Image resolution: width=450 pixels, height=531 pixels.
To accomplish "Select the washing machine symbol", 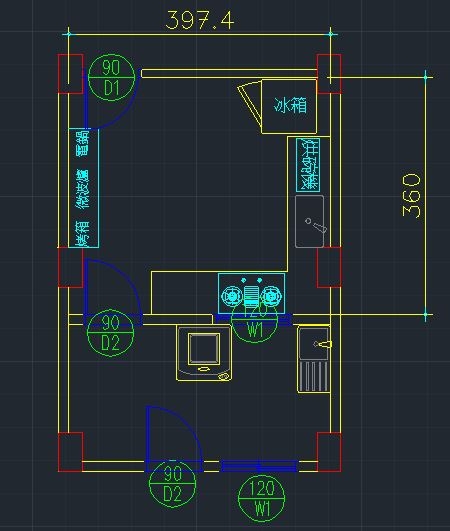I will coord(204,353).
